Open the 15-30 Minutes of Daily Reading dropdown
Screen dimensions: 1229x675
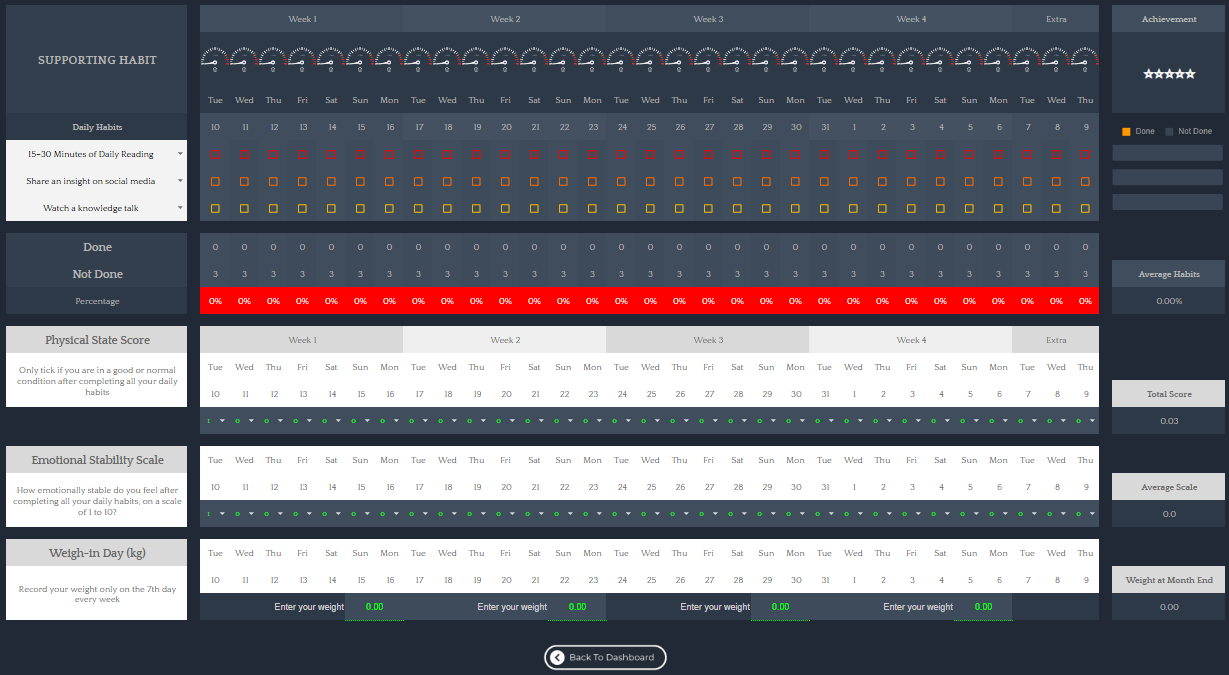point(180,154)
